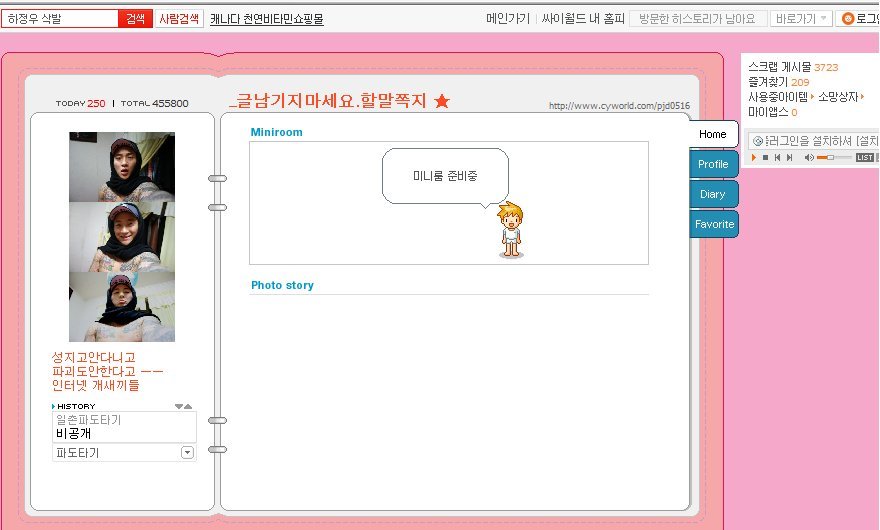
Task: Click the 미니룸 준비중 speech bubble
Action: pyautogui.click(x=445, y=176)
